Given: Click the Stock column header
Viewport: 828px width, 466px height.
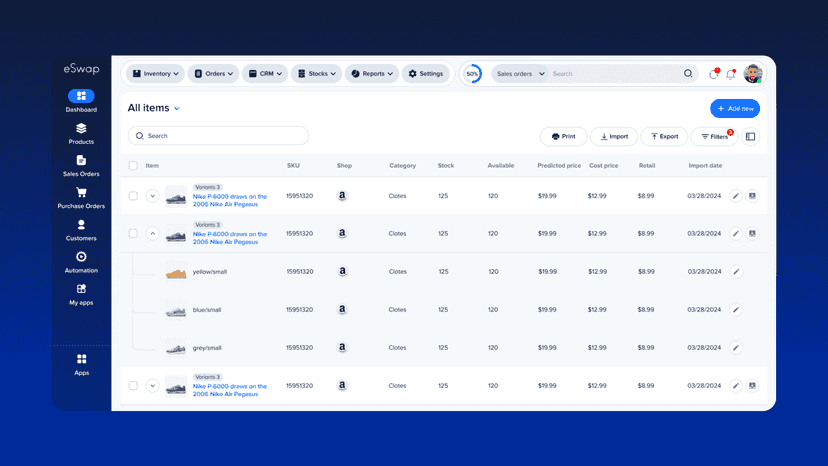Looking at the screenshot, I should 446,166.
